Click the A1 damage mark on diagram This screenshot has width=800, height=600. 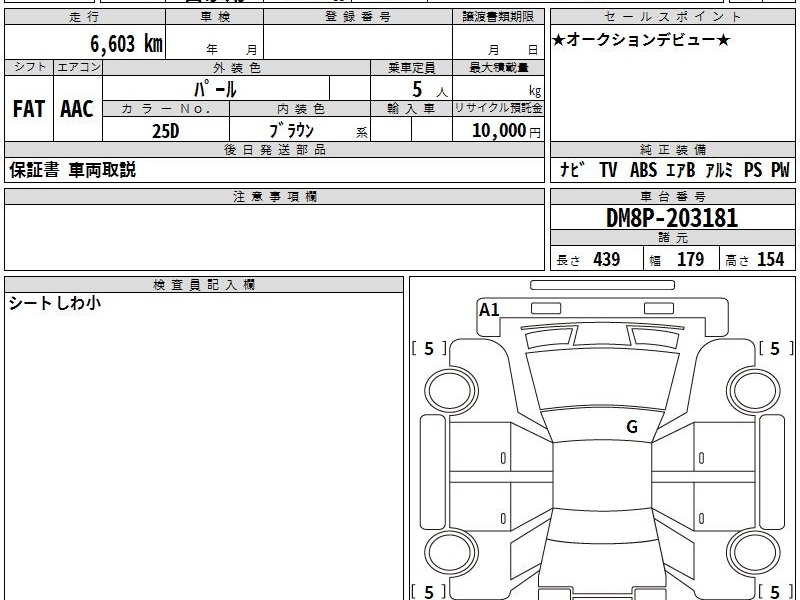coord(489,309)
